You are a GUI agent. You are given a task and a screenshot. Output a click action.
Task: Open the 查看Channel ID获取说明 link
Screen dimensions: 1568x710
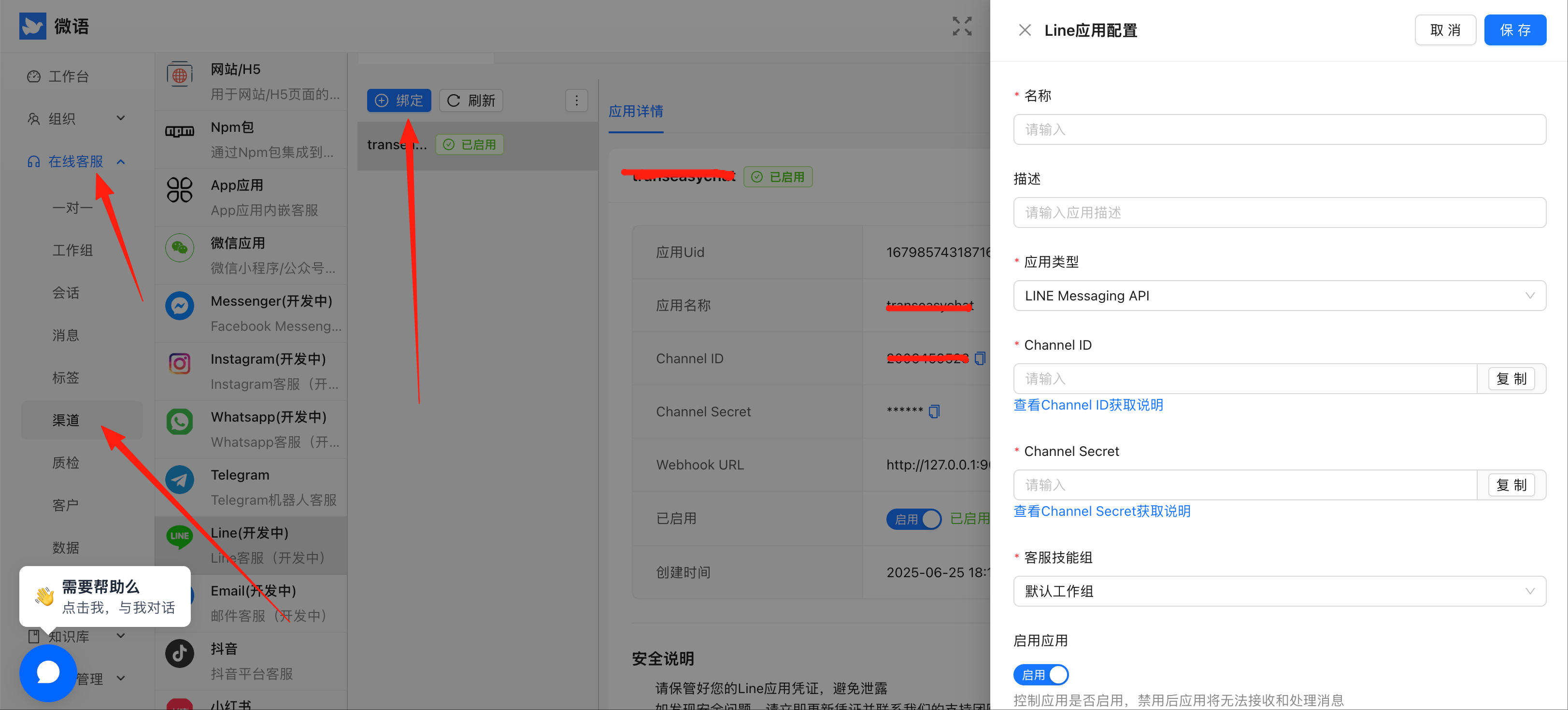1088,405
